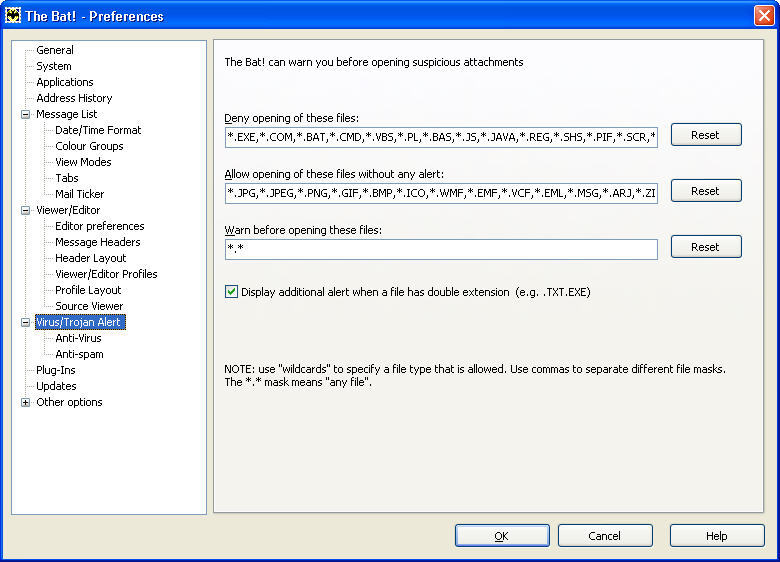Select Colour Groups under Message List
This screenshot has width=780, height=562.
(x=89, y=146)
